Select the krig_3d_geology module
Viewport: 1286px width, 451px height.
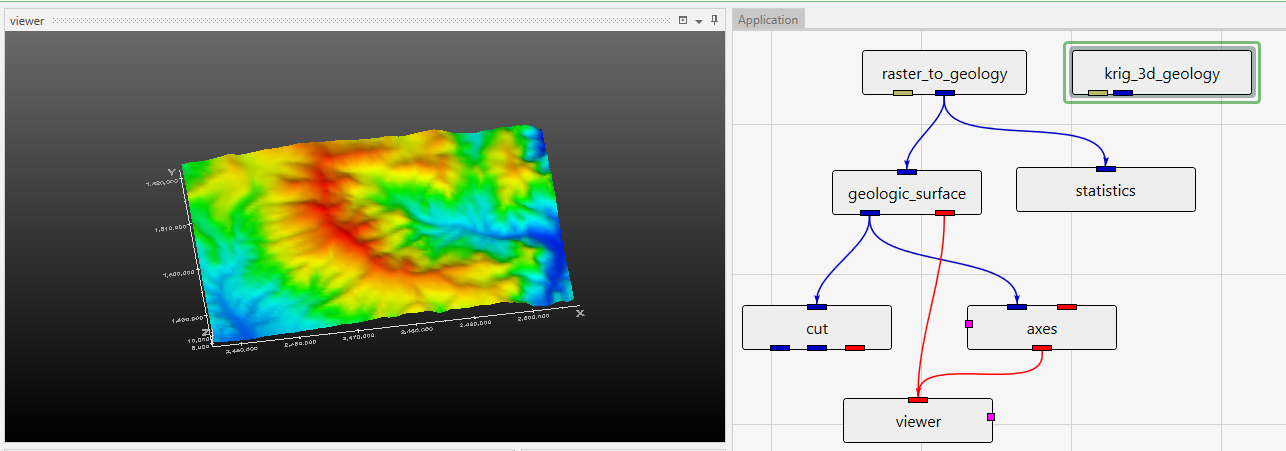1161,73
